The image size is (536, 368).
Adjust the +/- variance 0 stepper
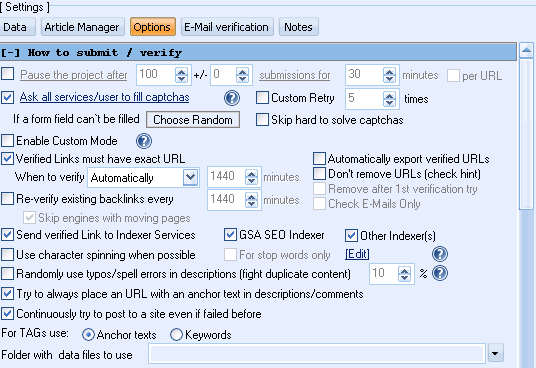pos(242,75)
